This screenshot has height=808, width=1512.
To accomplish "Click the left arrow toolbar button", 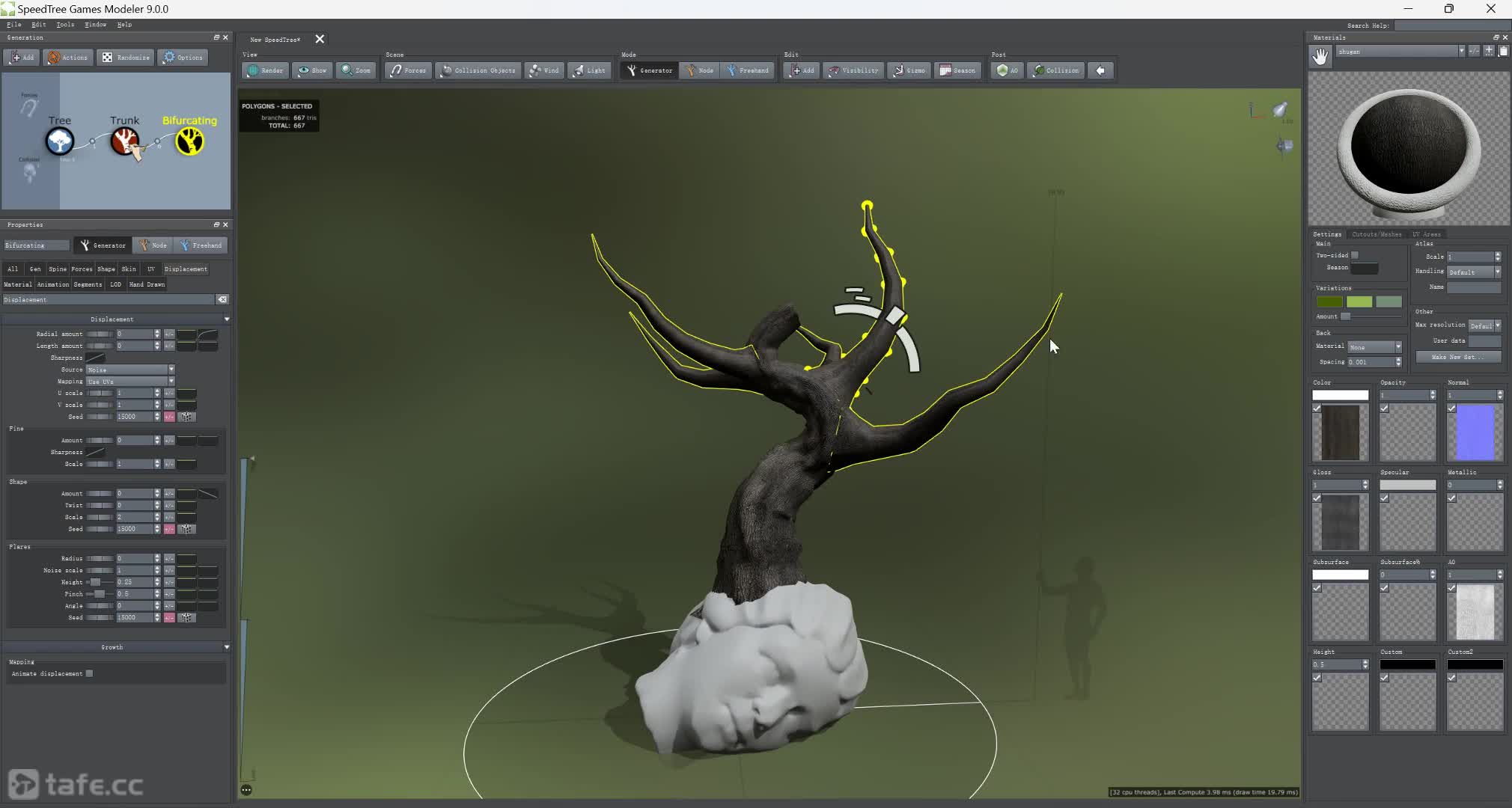I will [1100, 70].
